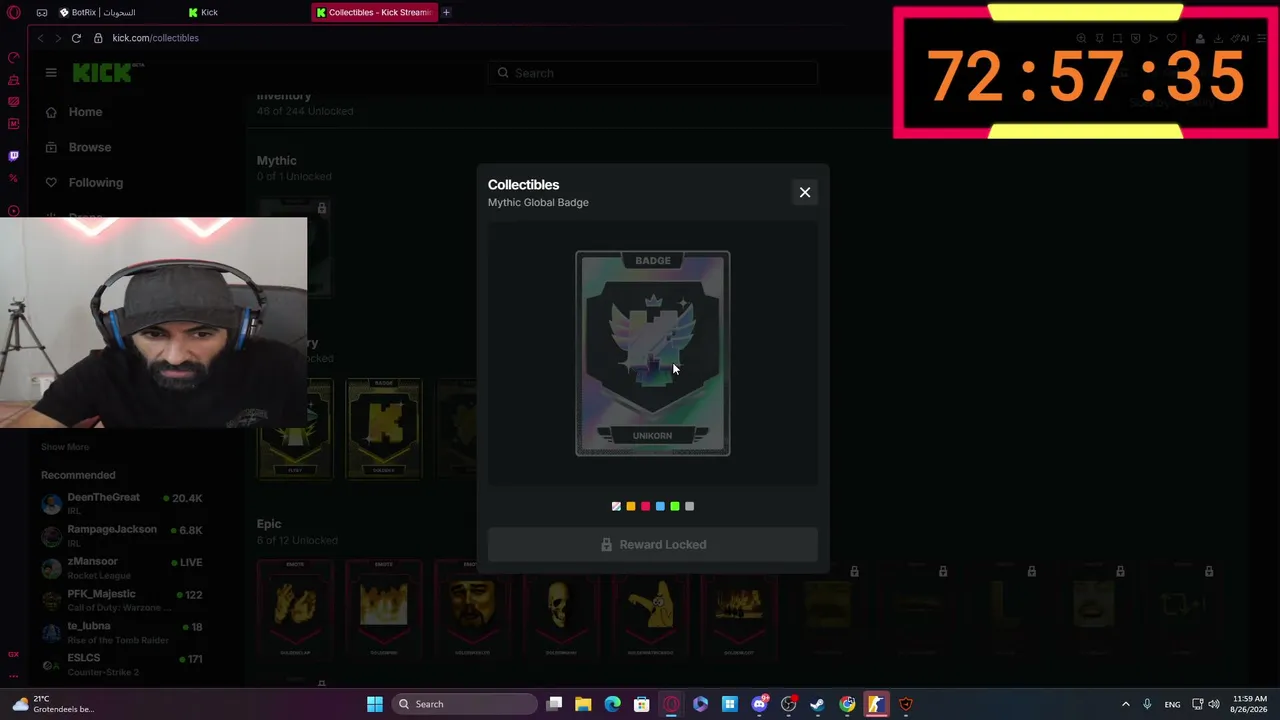Launch Microsoft Edge from taskbar
The height and width of the screenshot is (720, 1280).
coord(613,704)
